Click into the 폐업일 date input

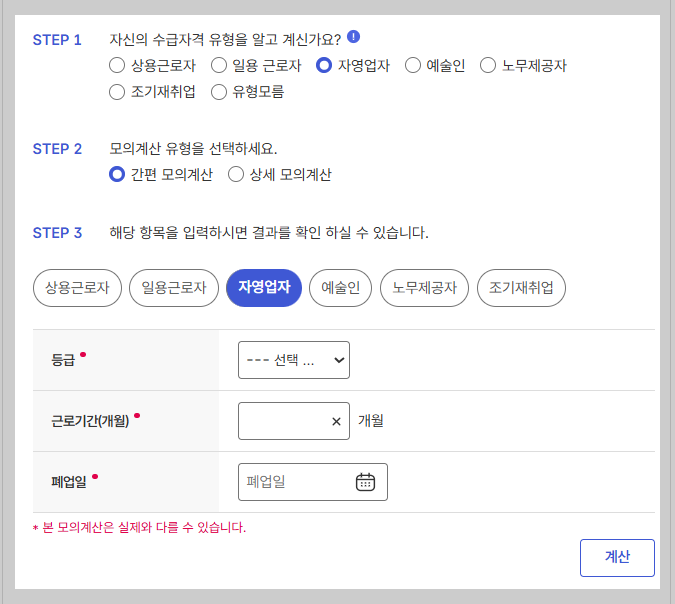coord(313,482)
